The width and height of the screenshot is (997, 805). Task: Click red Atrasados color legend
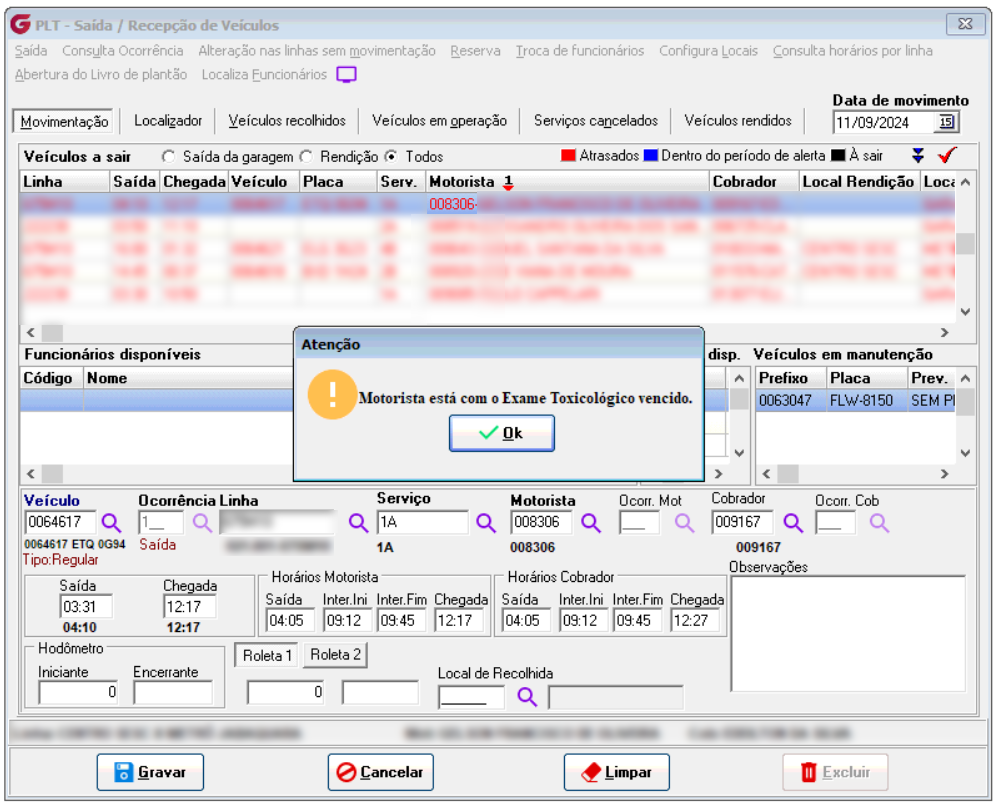568,155
